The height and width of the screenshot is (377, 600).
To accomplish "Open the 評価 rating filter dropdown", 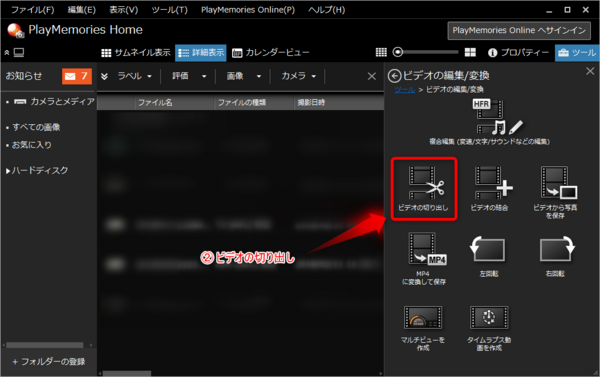I will pos(189,76).
